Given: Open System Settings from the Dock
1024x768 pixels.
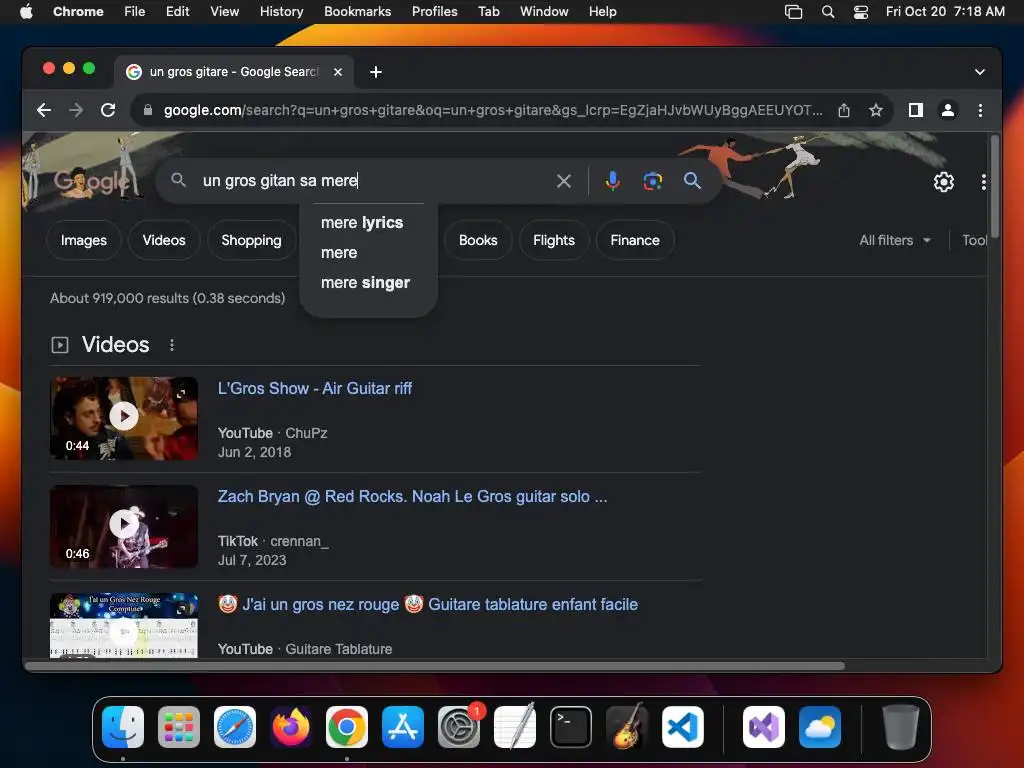Looking at the screenshot, I should tap(458, 727).
